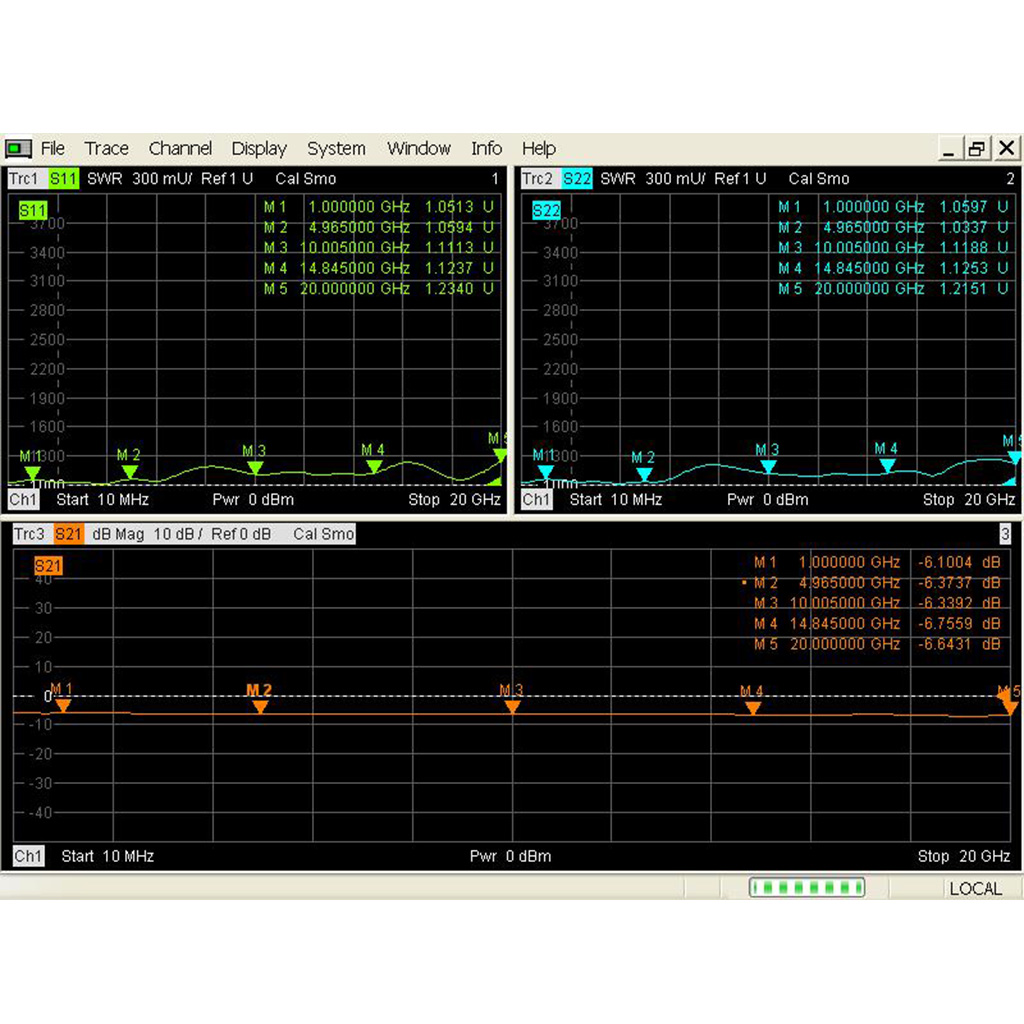
Task: Click S21 M4 readout -6.7559 dB
Action: click(x=959, y=624)
